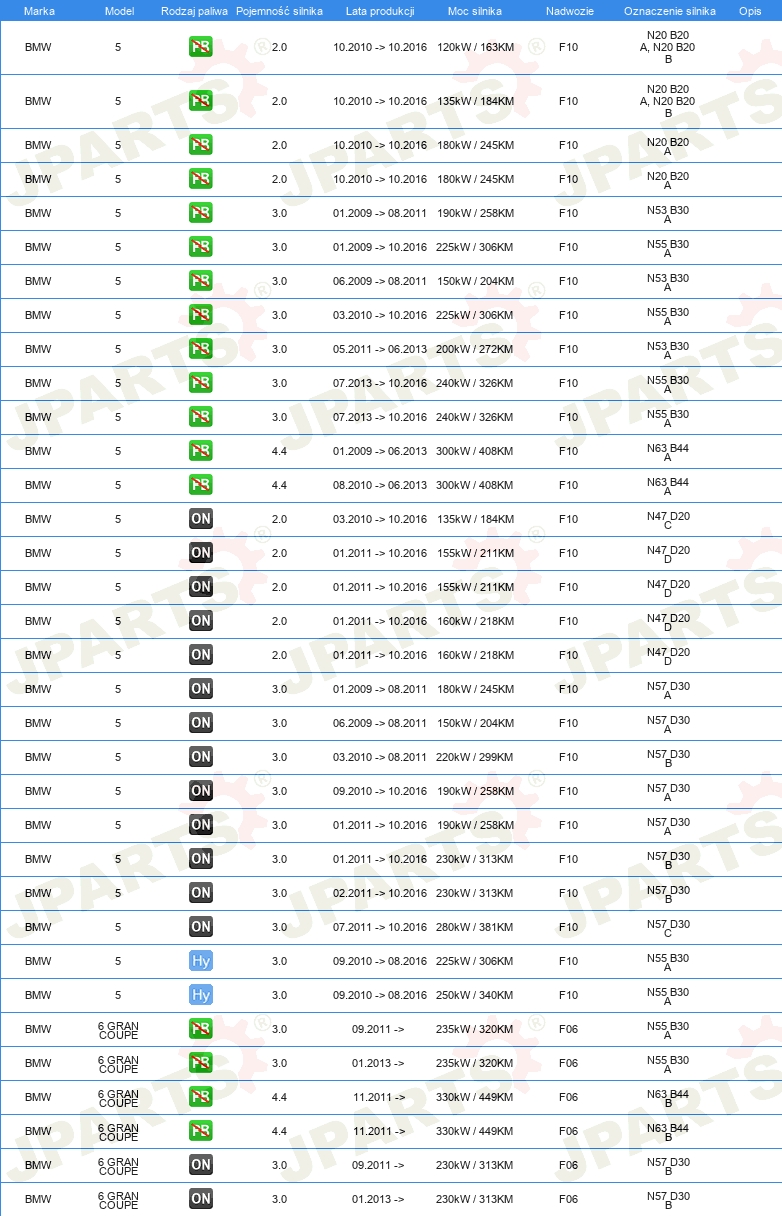Screen dimensions: 782x1216
Task: Click the PB icon in the 01.2009 -> 10.2016 225kW row
Action: [x=201, y=247]
